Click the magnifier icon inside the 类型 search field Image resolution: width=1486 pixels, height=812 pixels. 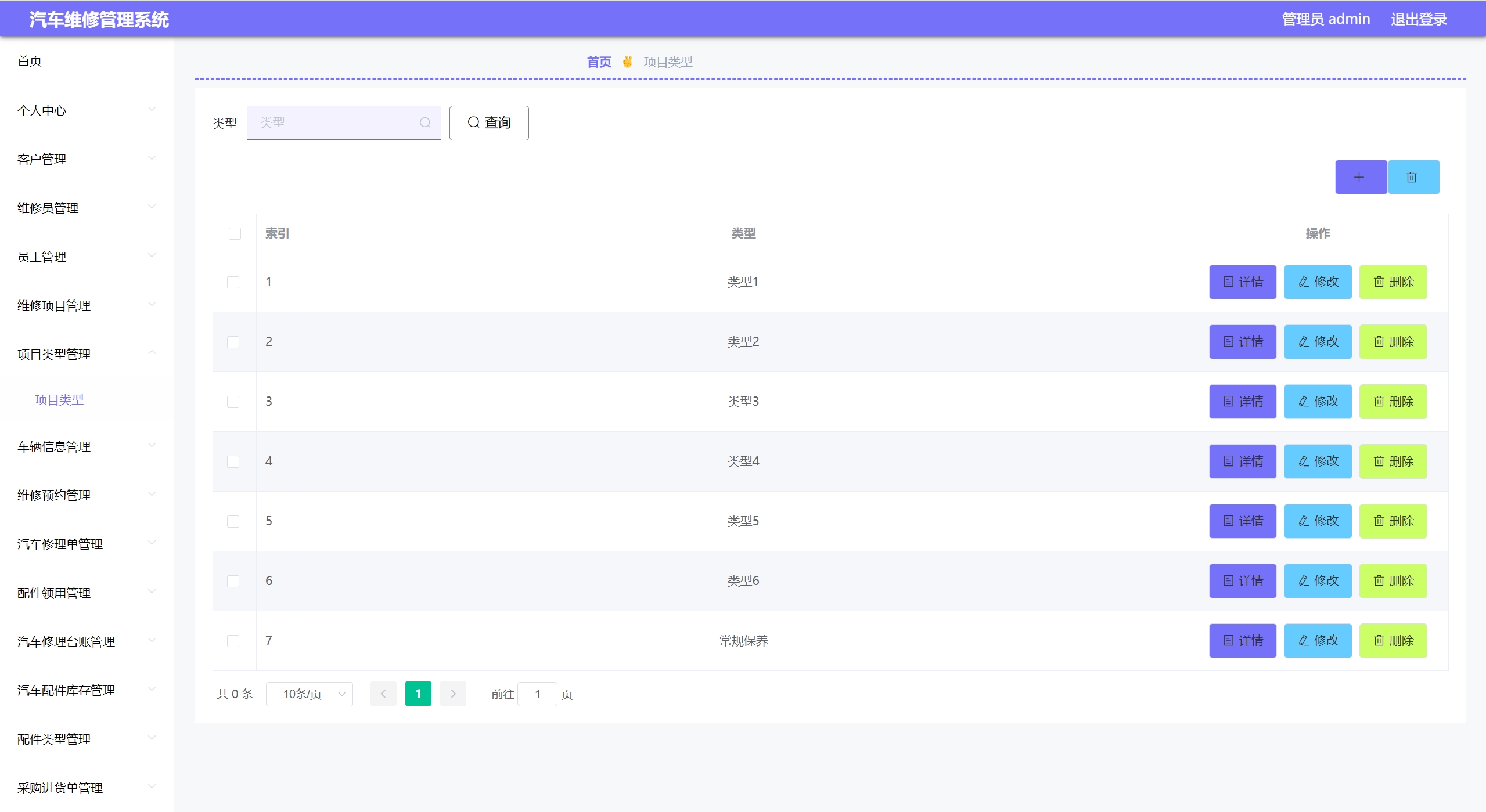click(x=425, y=122)
